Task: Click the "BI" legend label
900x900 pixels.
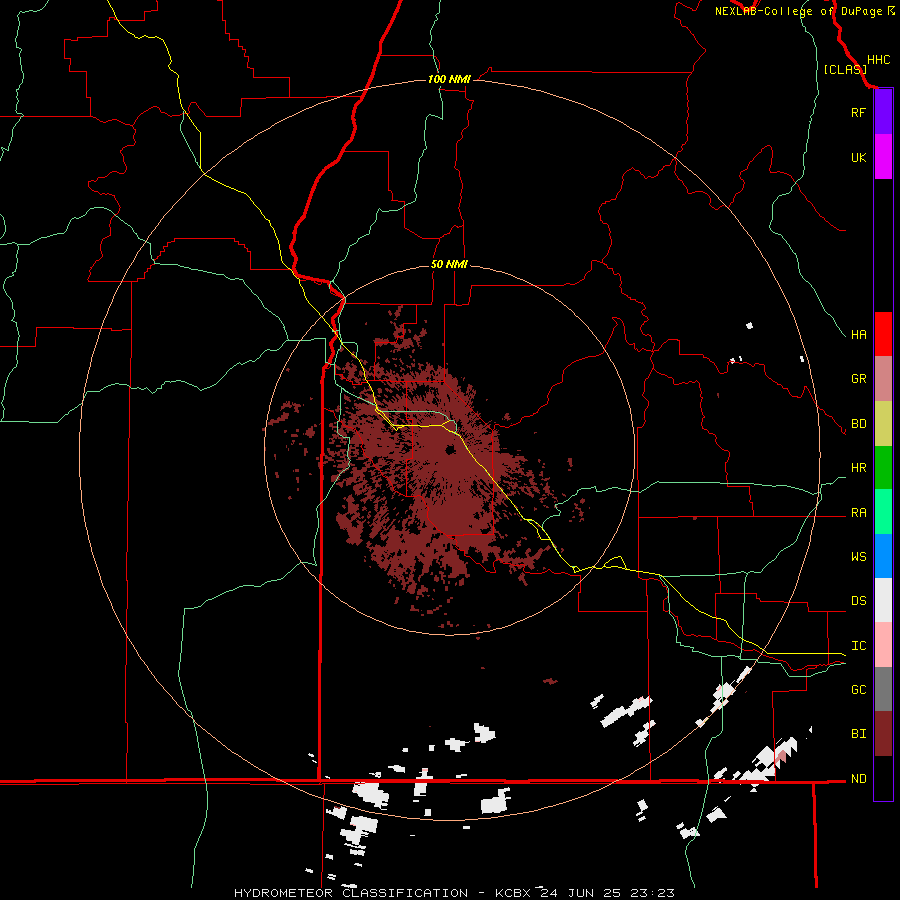Action: (x=858, y=734)
